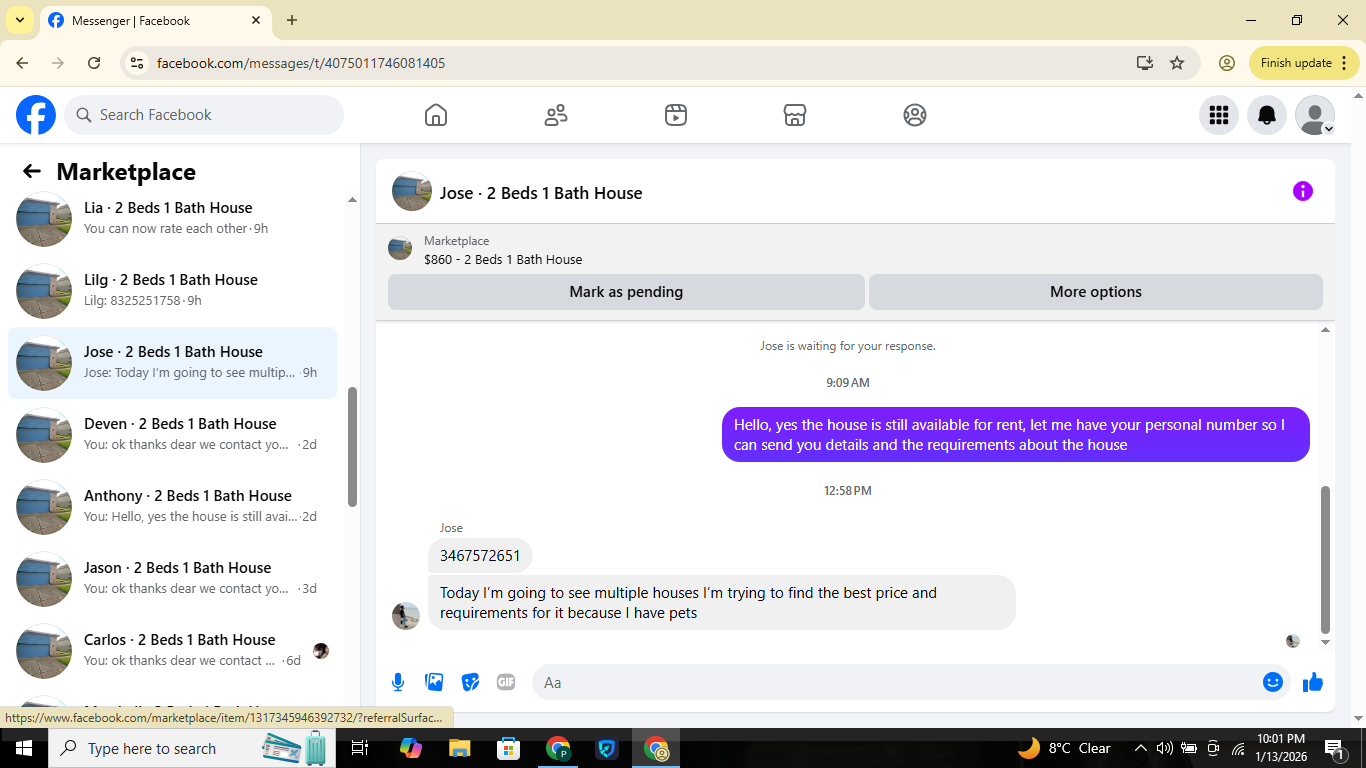Open Microsoft Store from taskbar
The image size is (1366, 768).
509,748
